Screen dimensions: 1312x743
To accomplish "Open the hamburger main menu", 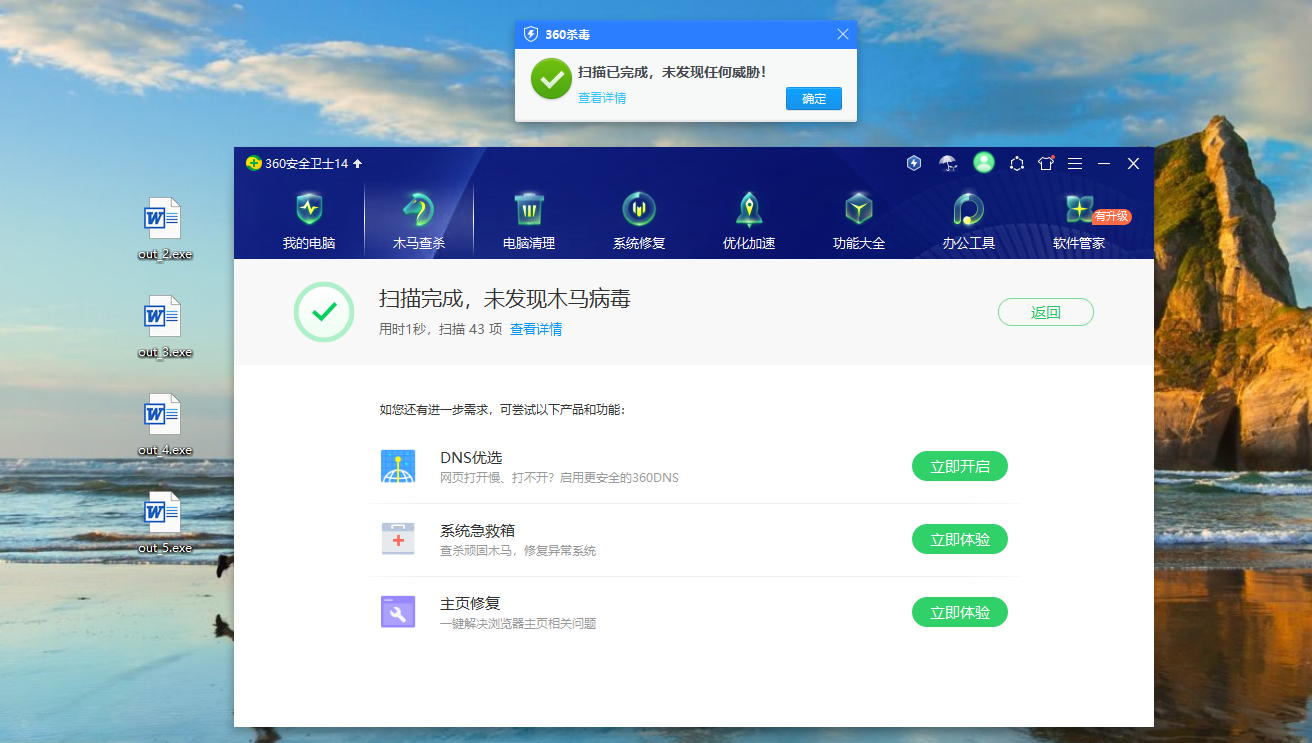I will coord(1075,163).
